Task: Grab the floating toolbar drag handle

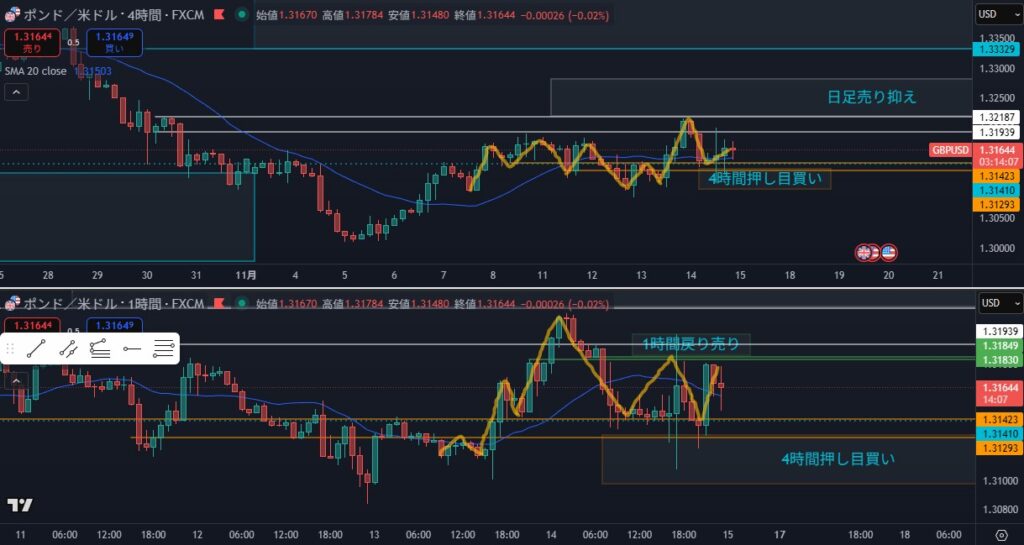Action: [x=11, y=349]
